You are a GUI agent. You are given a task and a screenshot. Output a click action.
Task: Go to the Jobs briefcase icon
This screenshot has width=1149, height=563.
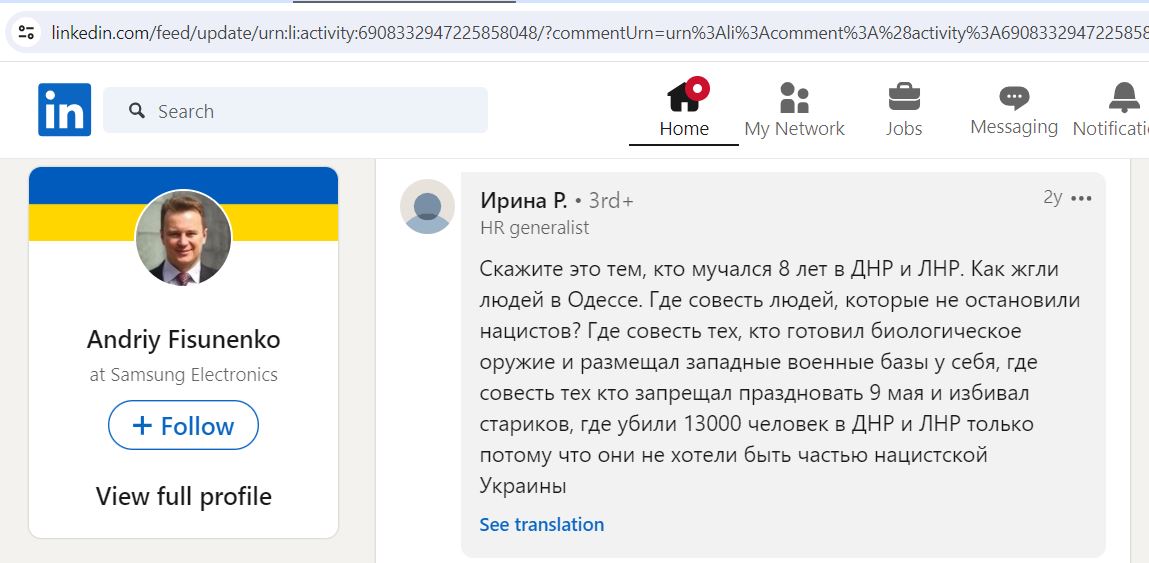point(904,97)
